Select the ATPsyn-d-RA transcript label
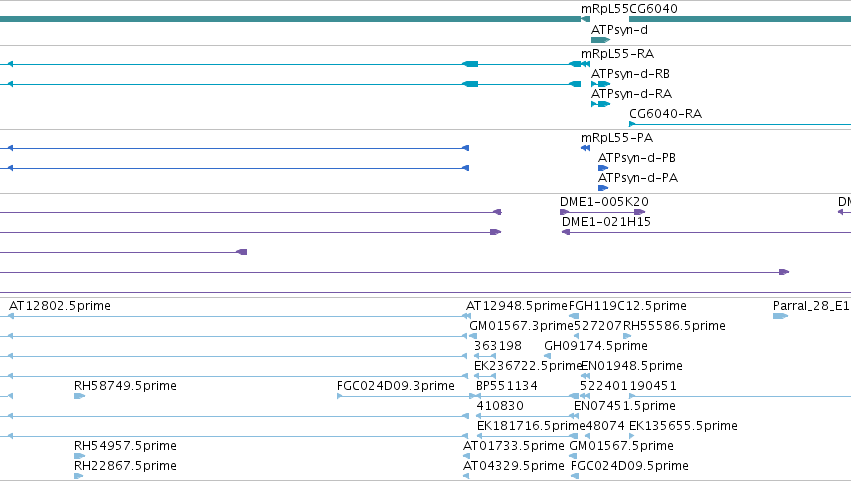The height and width of the screenshot is (481, 851). [x=631, y=94]
